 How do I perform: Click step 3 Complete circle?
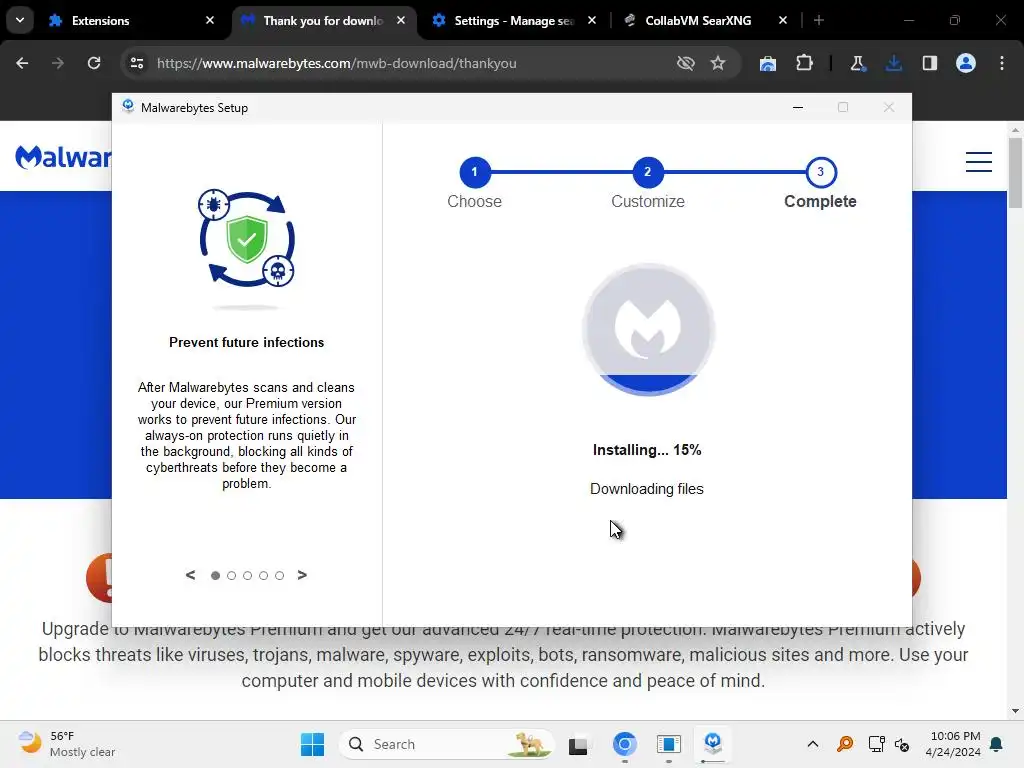[x=820, y=172]
